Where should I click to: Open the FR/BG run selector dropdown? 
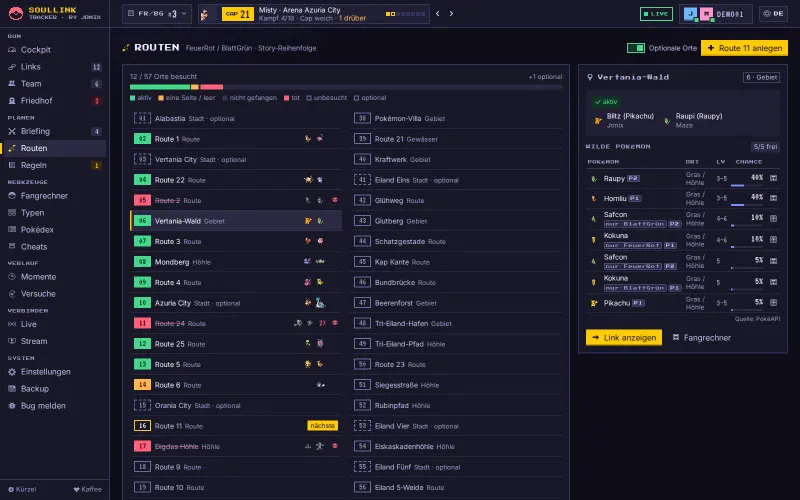coord(157,14)
